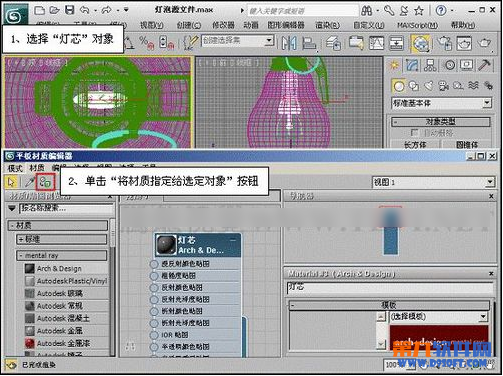Screen dimensions: 503x376
Task: Click the Render Production teapot icon
Action: click(x=484, y=43)
